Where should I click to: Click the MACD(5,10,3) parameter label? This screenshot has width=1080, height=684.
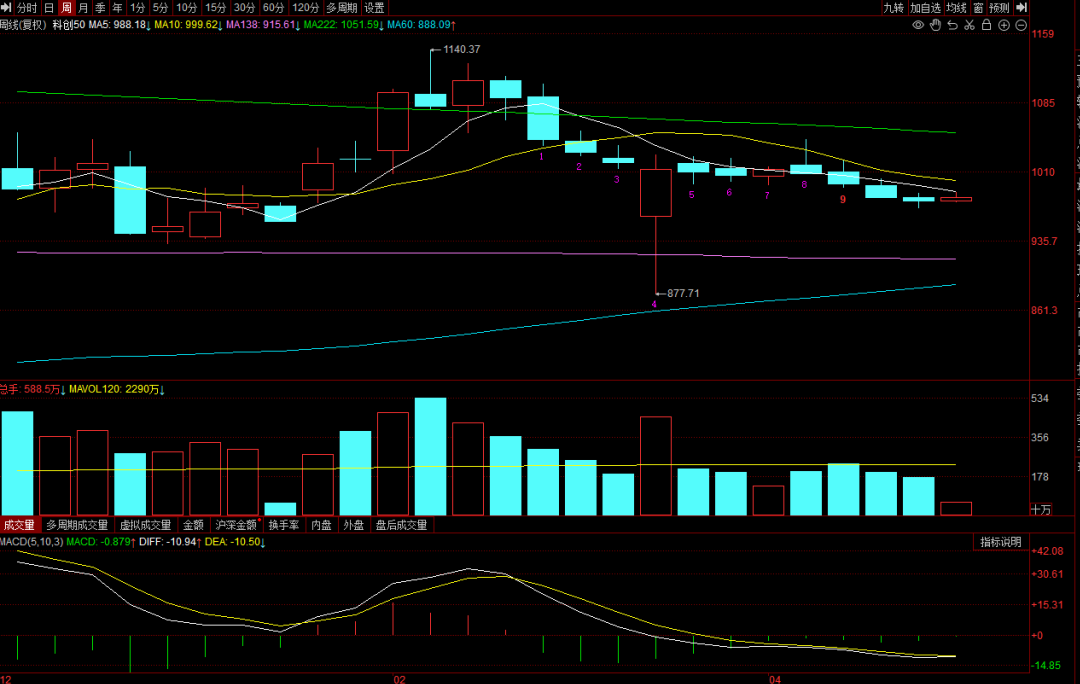click(x=32, y=542)
